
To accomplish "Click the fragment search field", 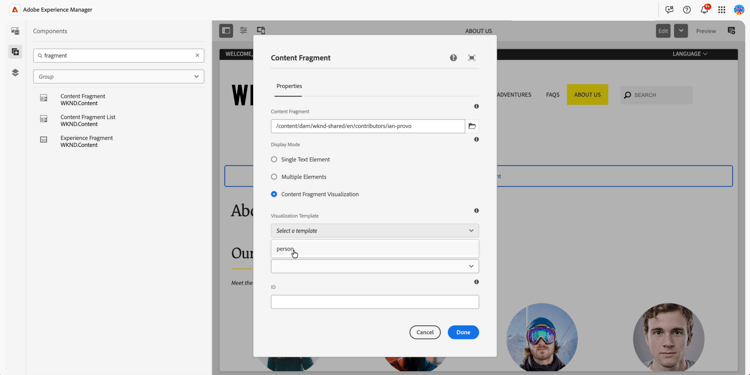I will click(x=119, y=55).
